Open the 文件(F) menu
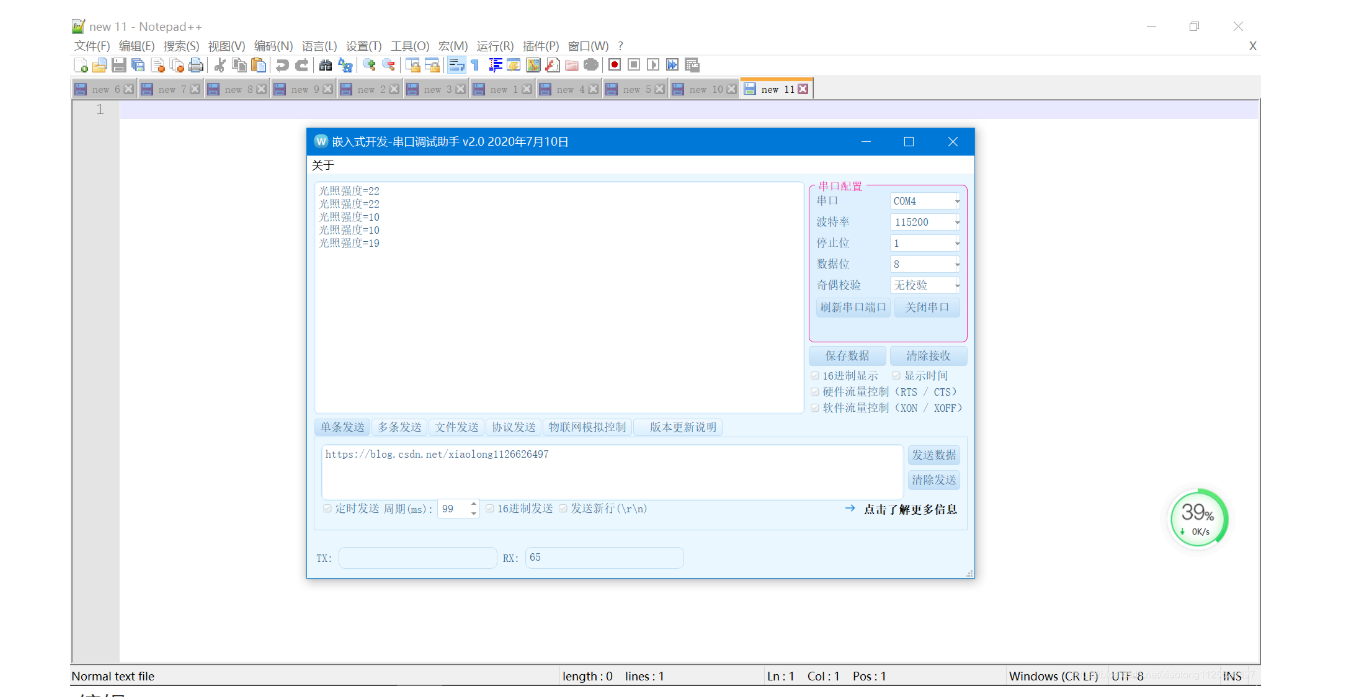 [x=92, y=46]
